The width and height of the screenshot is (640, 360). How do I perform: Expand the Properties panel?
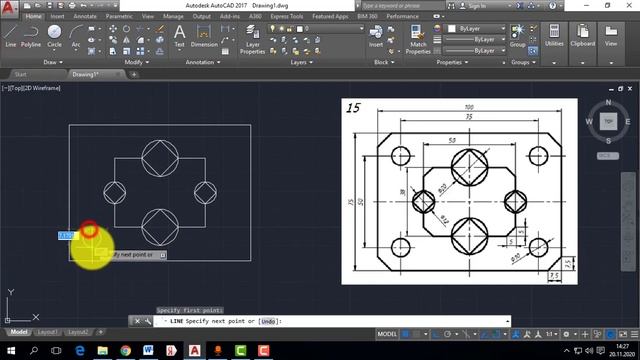coord(452,62)
